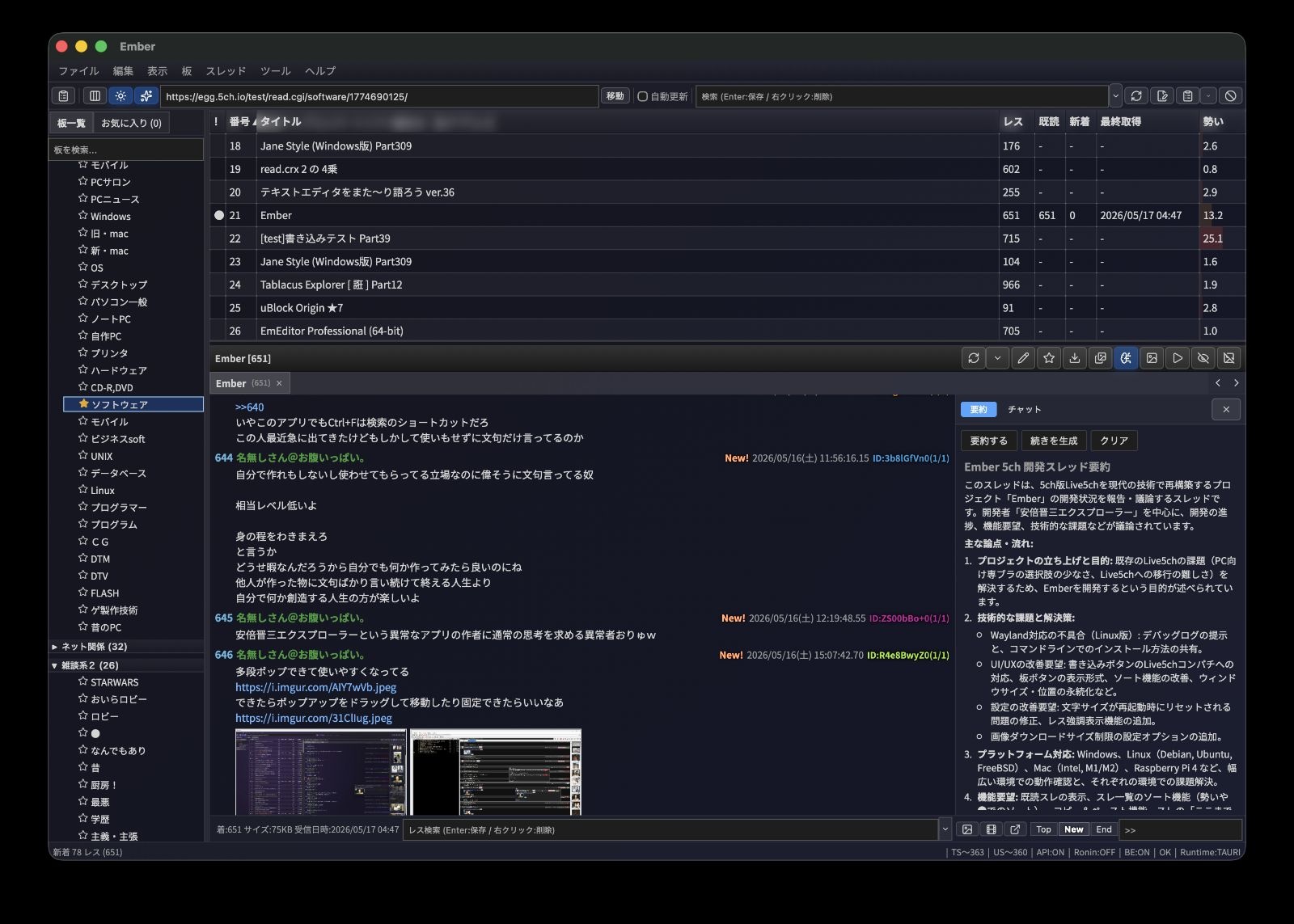Toggle the sparkle AI button

coord(146,96)
